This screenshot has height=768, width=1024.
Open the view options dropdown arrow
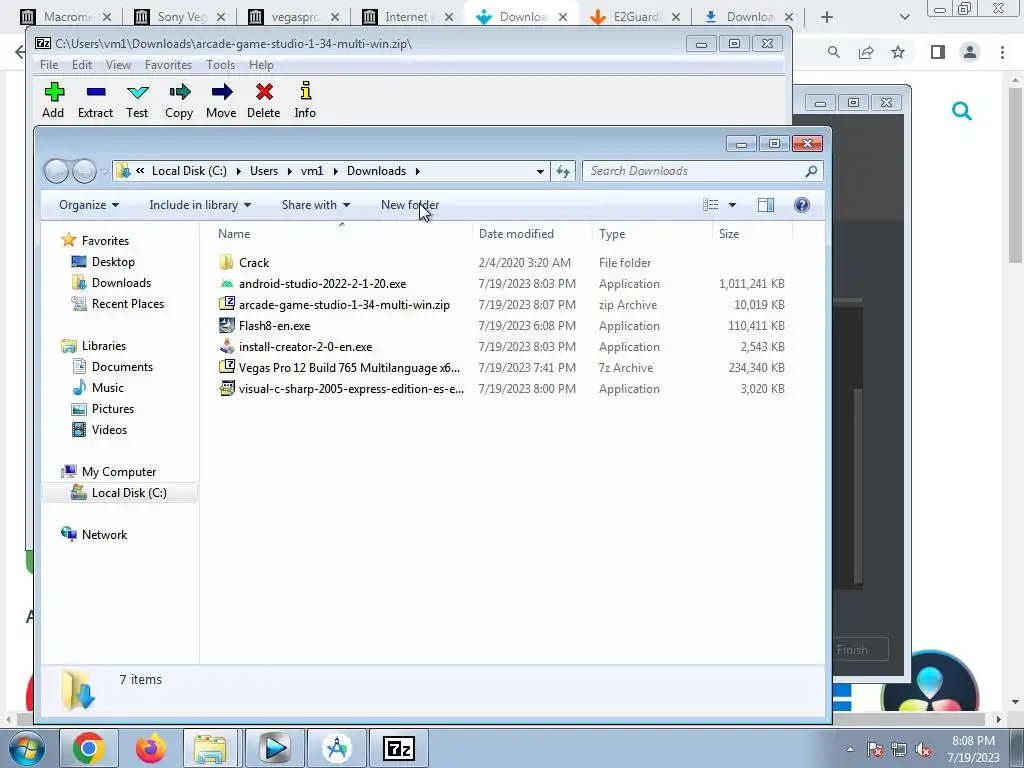(732, 205)
